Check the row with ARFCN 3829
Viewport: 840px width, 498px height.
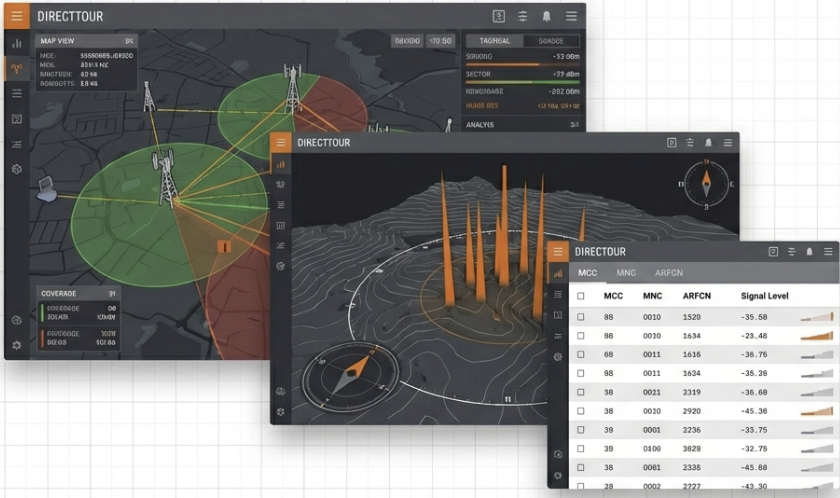coord(581,449)
